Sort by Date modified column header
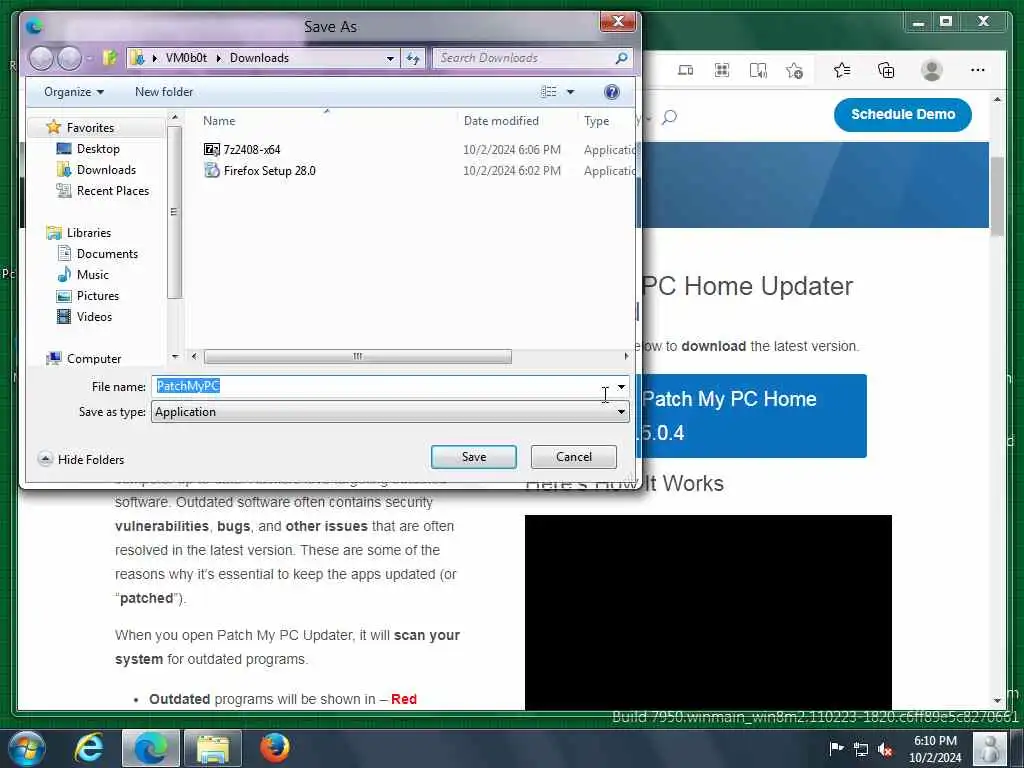The image size is (1024, 768). [501, 121]
